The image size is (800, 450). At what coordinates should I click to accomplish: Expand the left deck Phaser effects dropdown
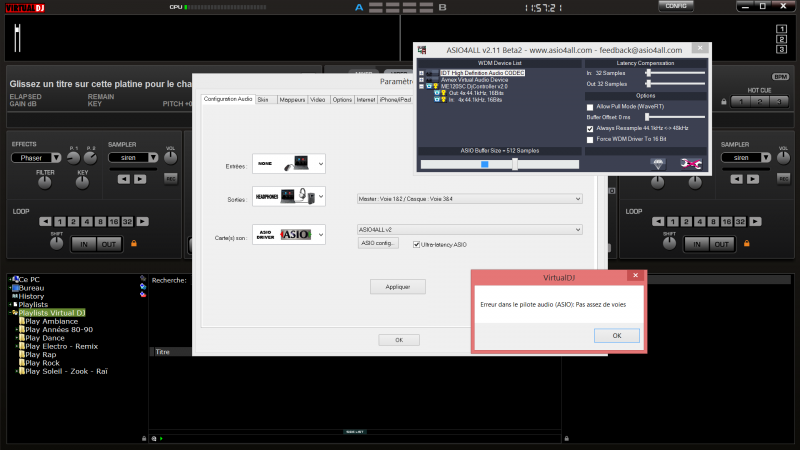tap(37, 157)
